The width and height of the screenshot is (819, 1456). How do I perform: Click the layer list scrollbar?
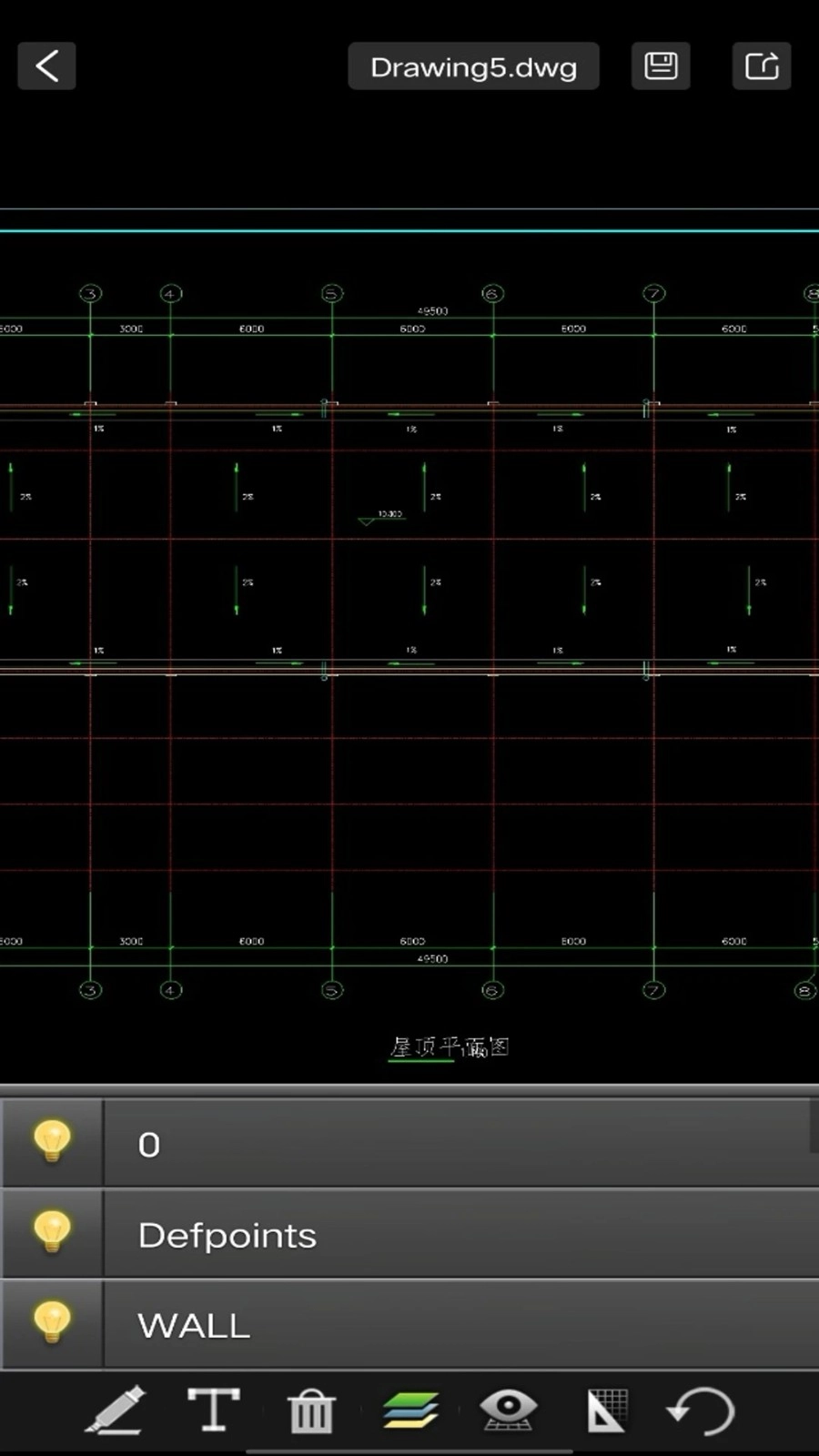(x=813, y=1127)
